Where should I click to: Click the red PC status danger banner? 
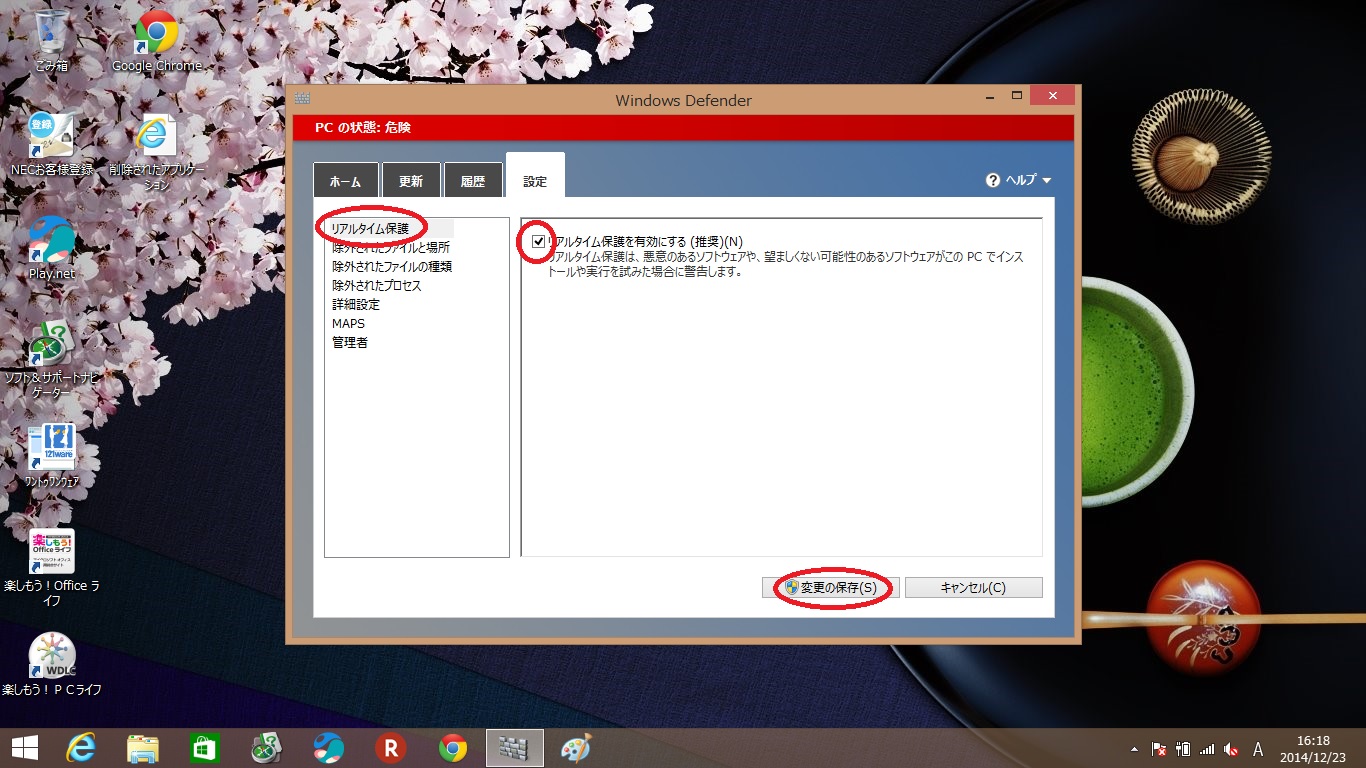683,128
